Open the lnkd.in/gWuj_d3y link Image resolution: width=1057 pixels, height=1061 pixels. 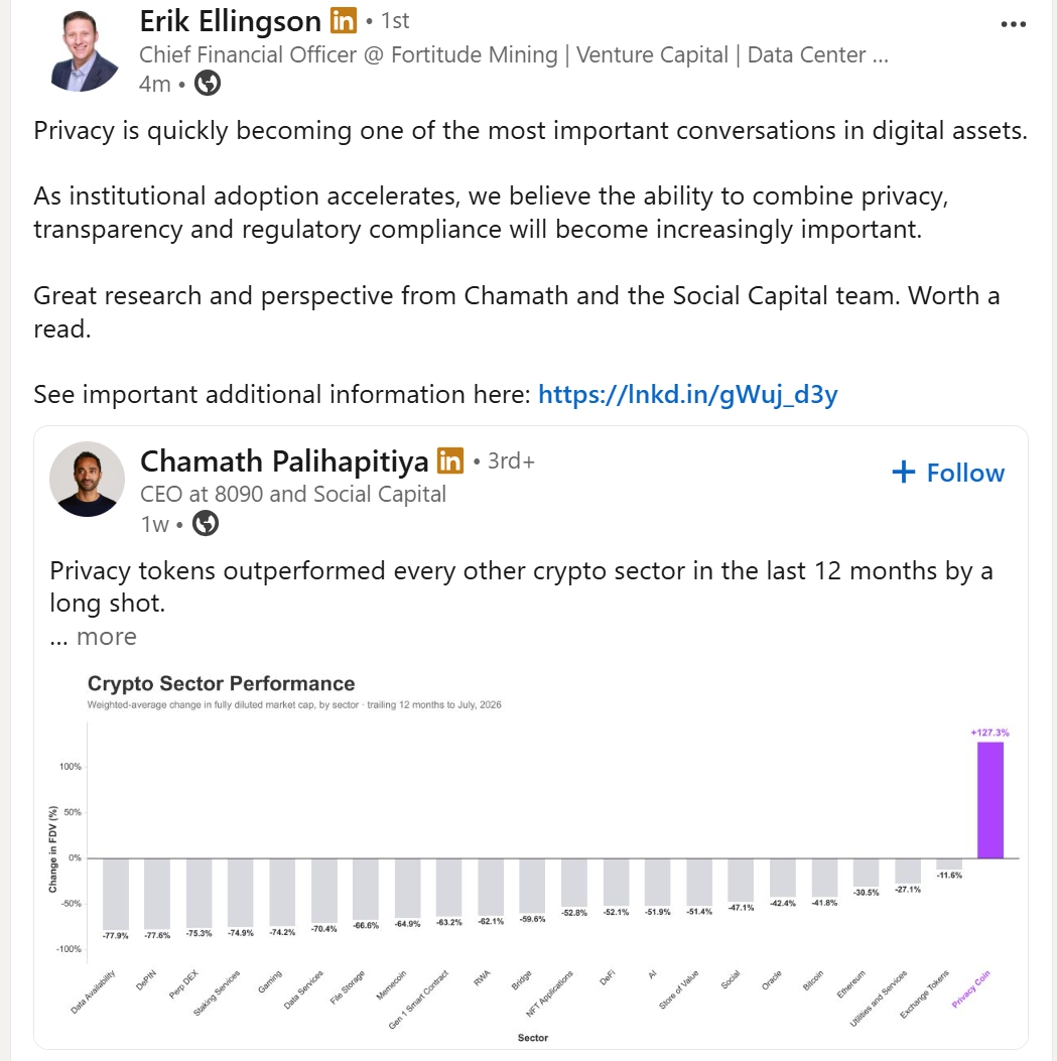pos(688,394)
